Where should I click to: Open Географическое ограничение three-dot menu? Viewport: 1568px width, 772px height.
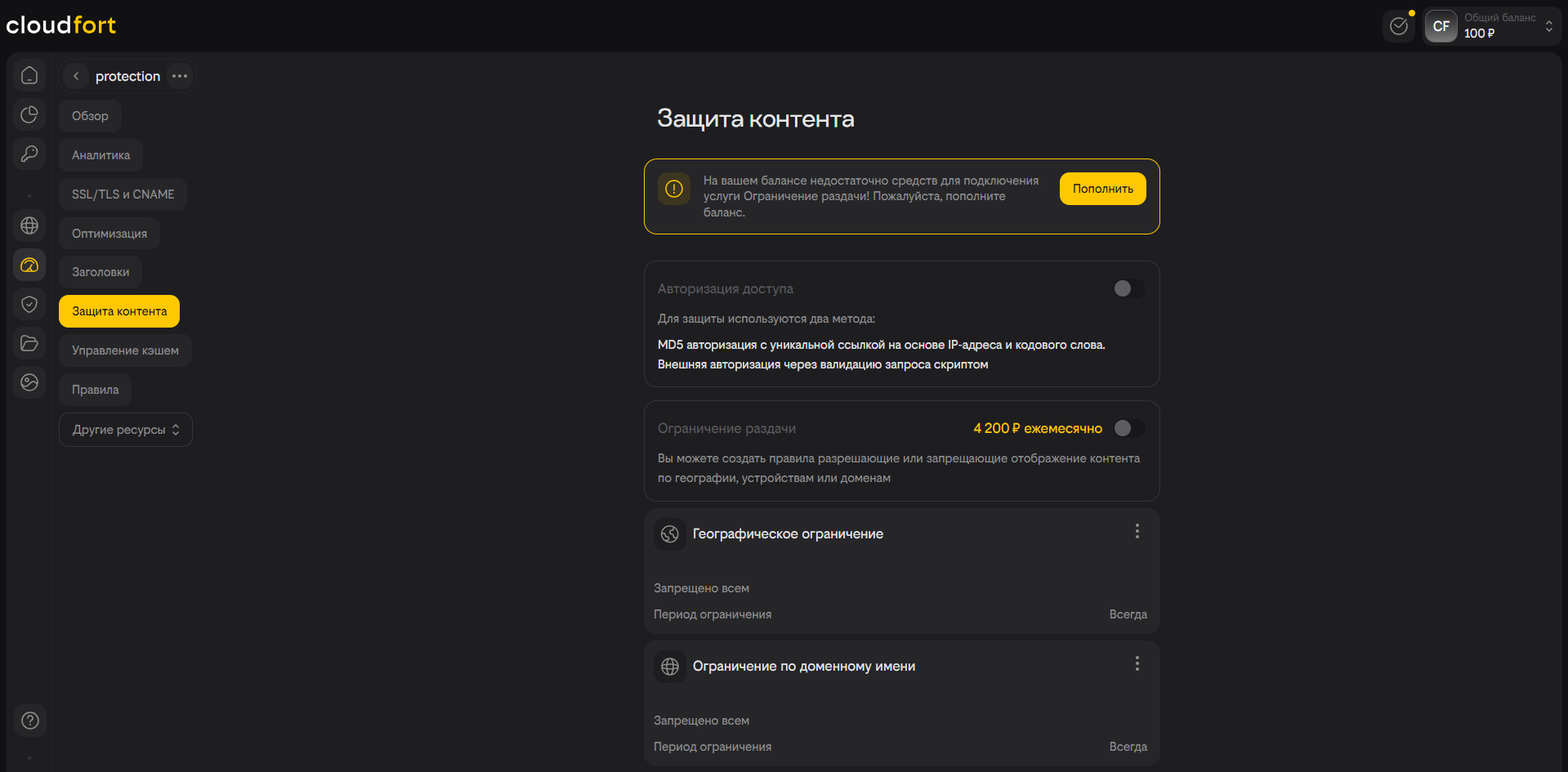(x=1137, y=532)
